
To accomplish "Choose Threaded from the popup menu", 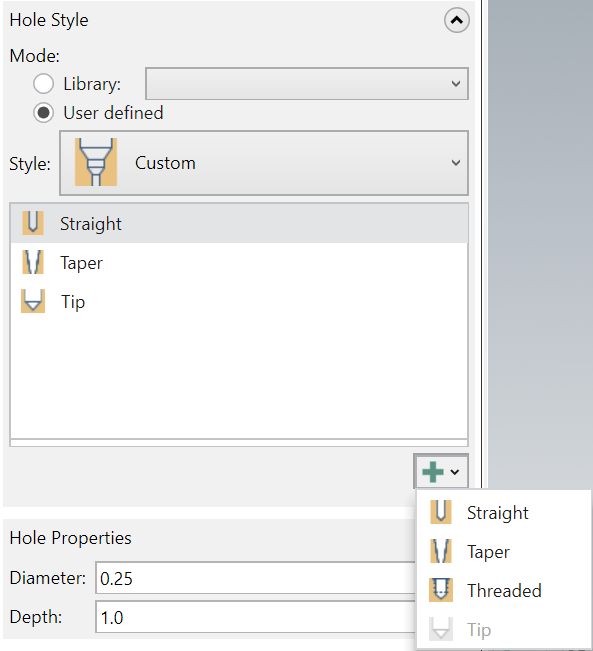I will coord(504,590).
